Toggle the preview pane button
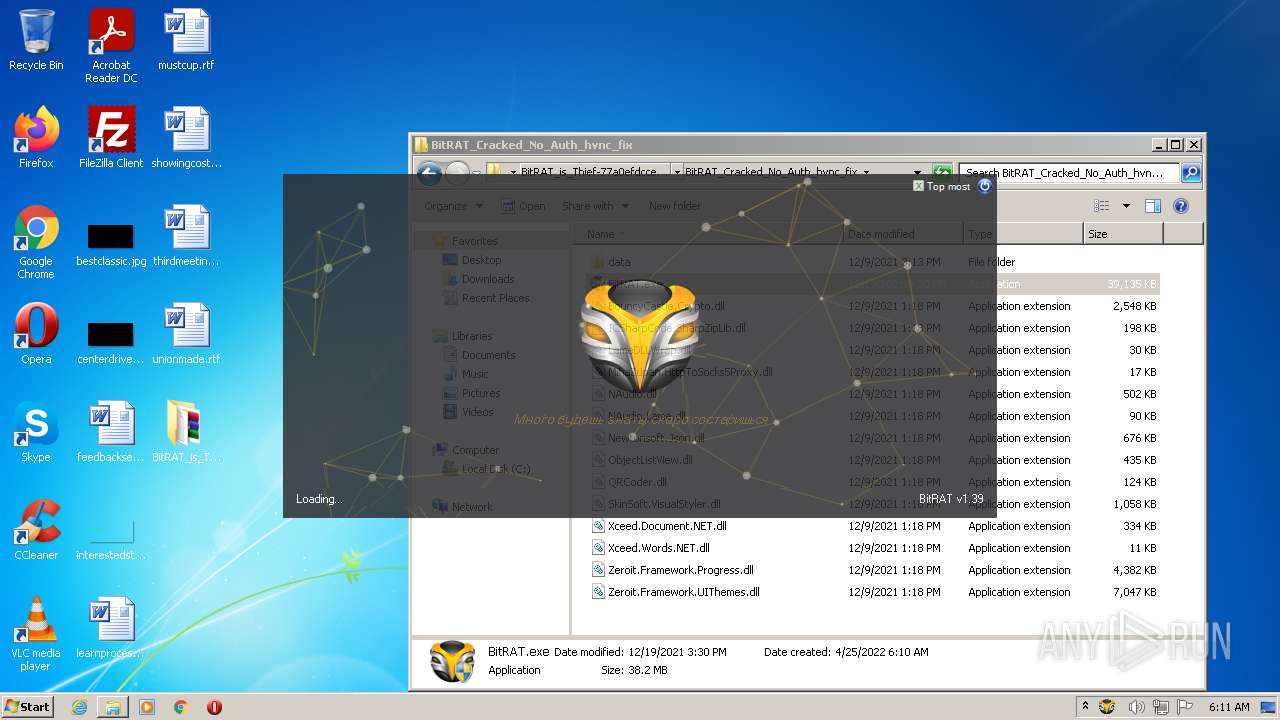The image size is (1280, 720). coord(1153,206)
